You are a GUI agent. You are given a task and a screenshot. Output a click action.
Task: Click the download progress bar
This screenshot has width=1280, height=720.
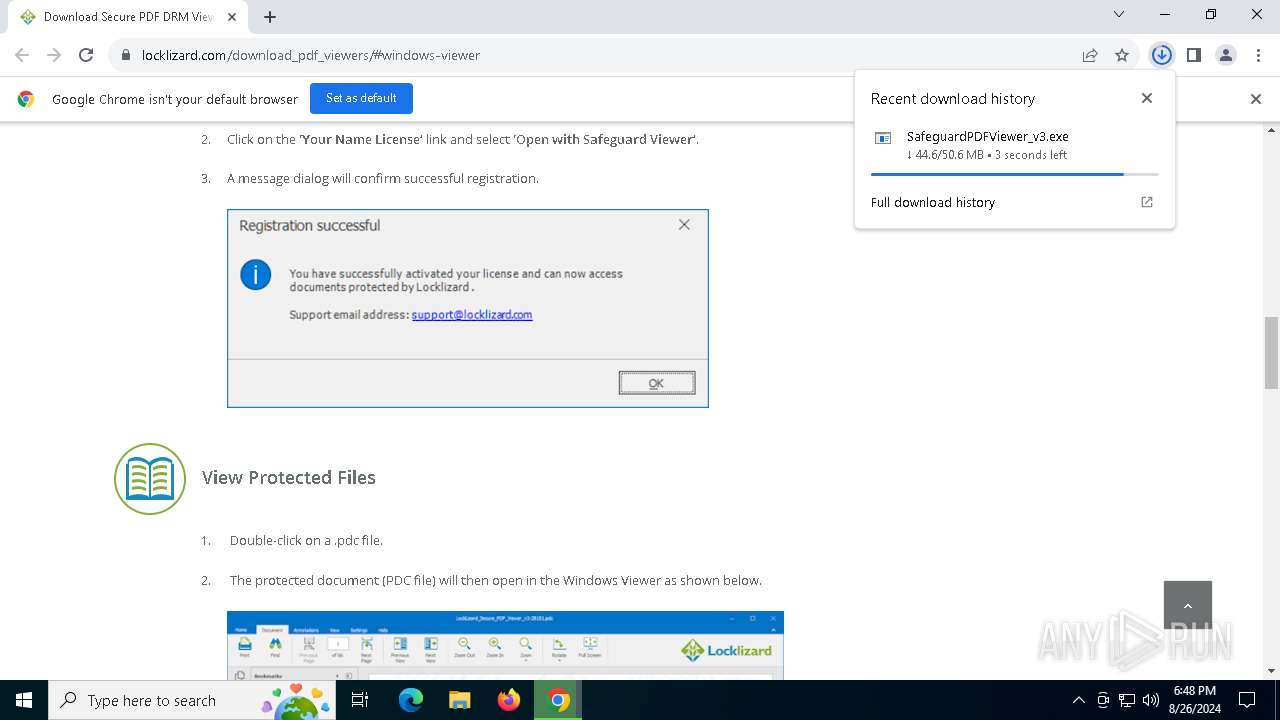(x=1014, y=174)
